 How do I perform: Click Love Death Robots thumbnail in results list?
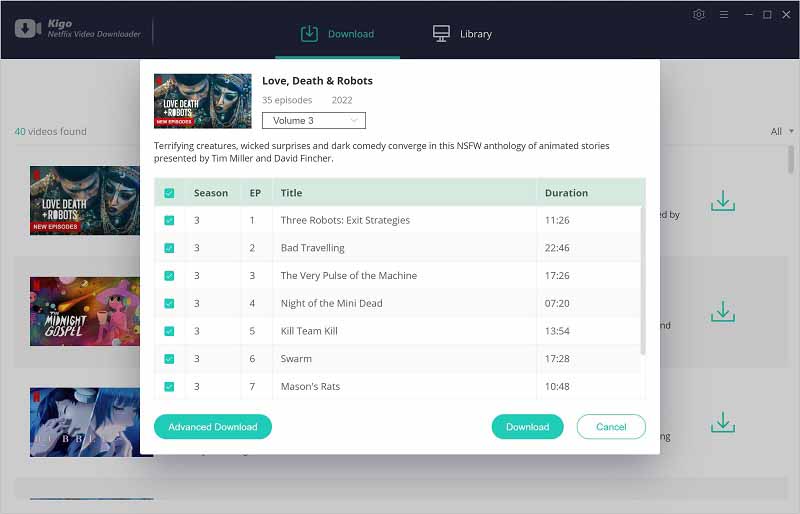[x=85, y=201]
